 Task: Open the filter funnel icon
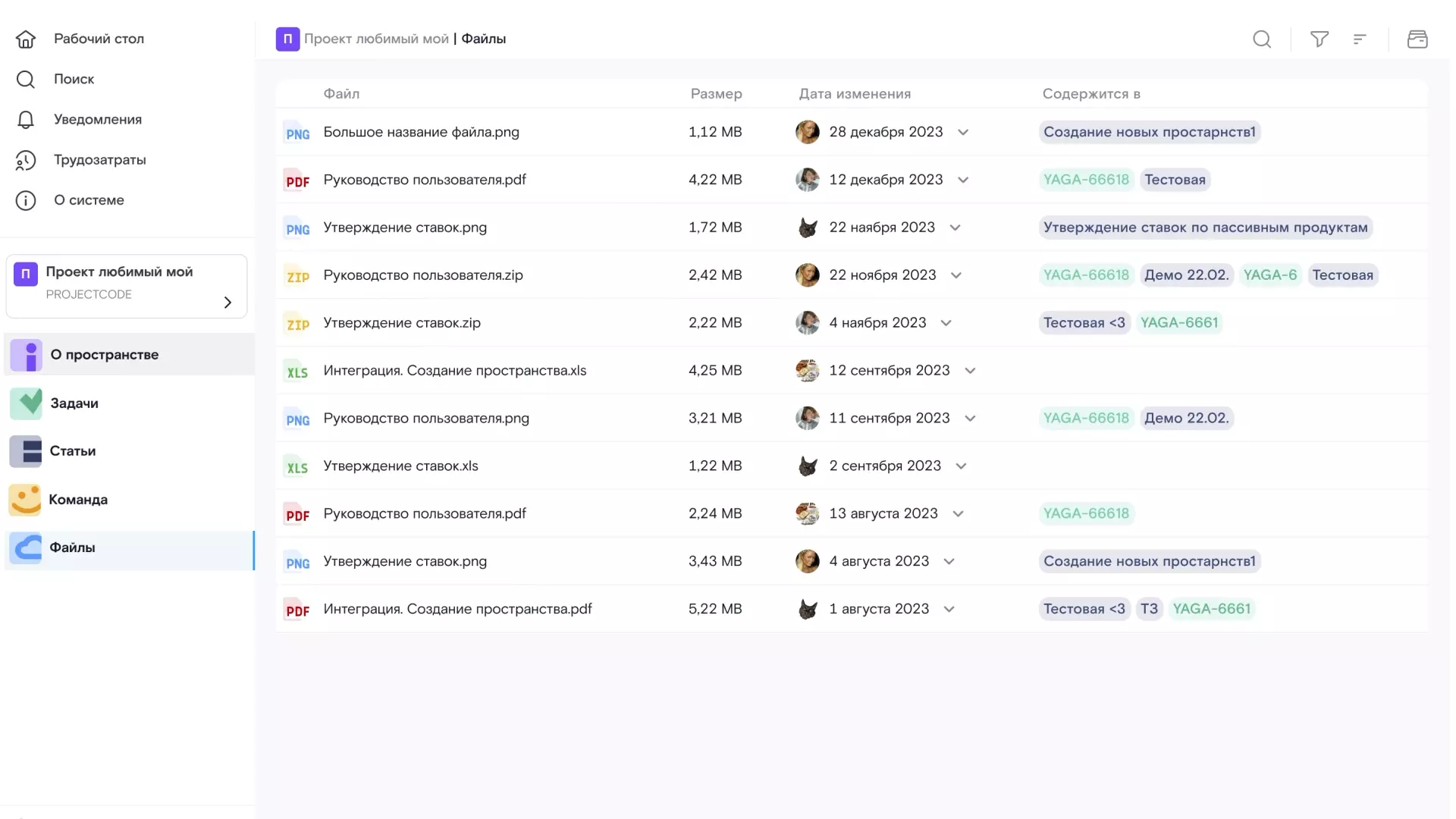[1319, 39]
